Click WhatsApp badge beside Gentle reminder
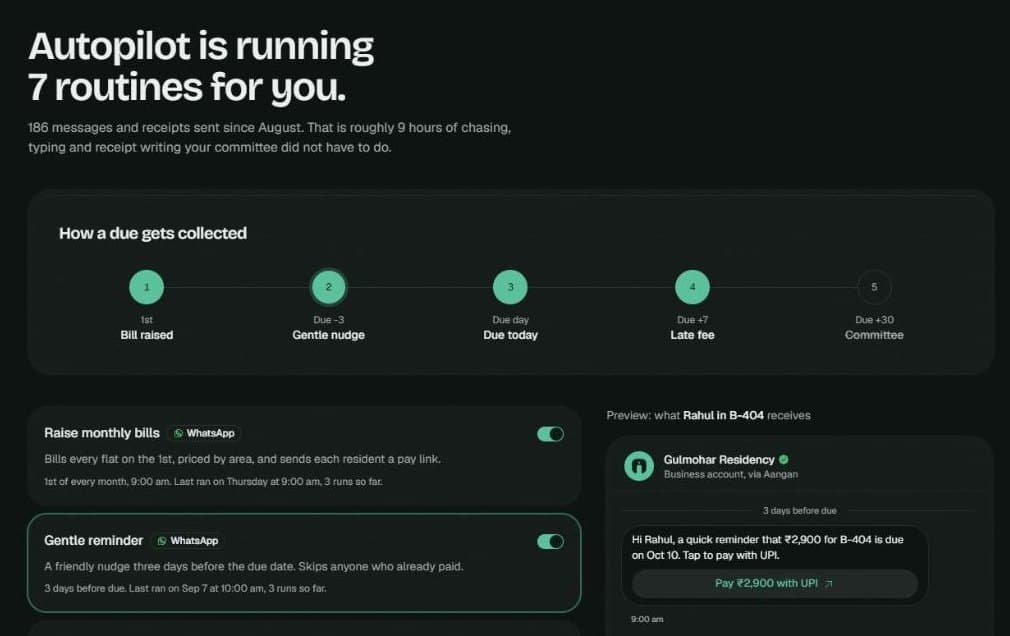 [x=188, y=541]
